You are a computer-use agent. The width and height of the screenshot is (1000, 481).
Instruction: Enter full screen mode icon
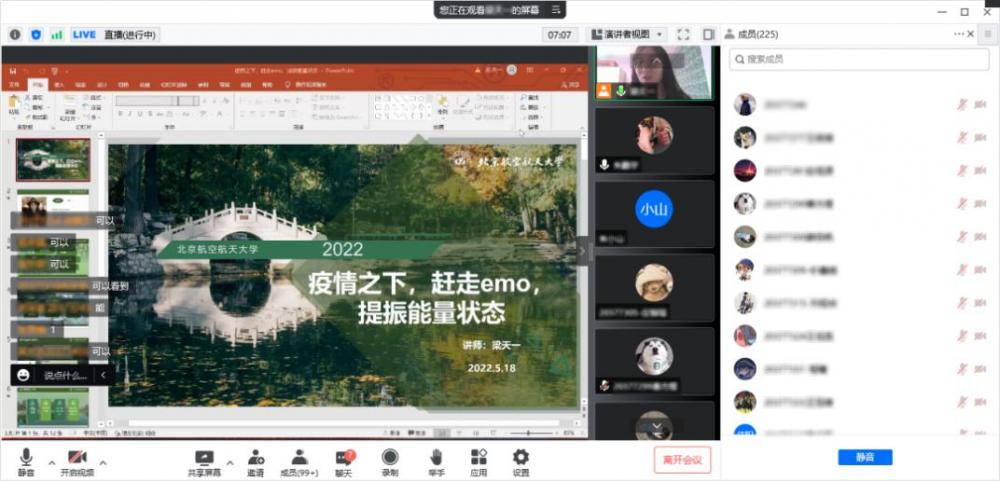[683, 34]
